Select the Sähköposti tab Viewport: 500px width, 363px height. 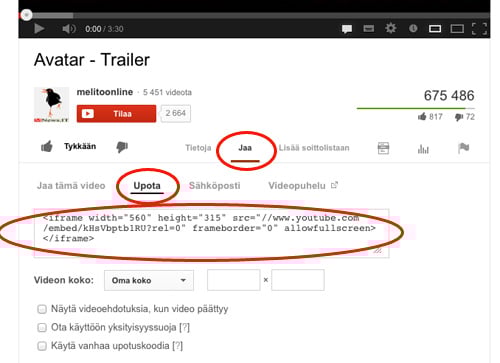pyautogui.click(x=214, y=186)
